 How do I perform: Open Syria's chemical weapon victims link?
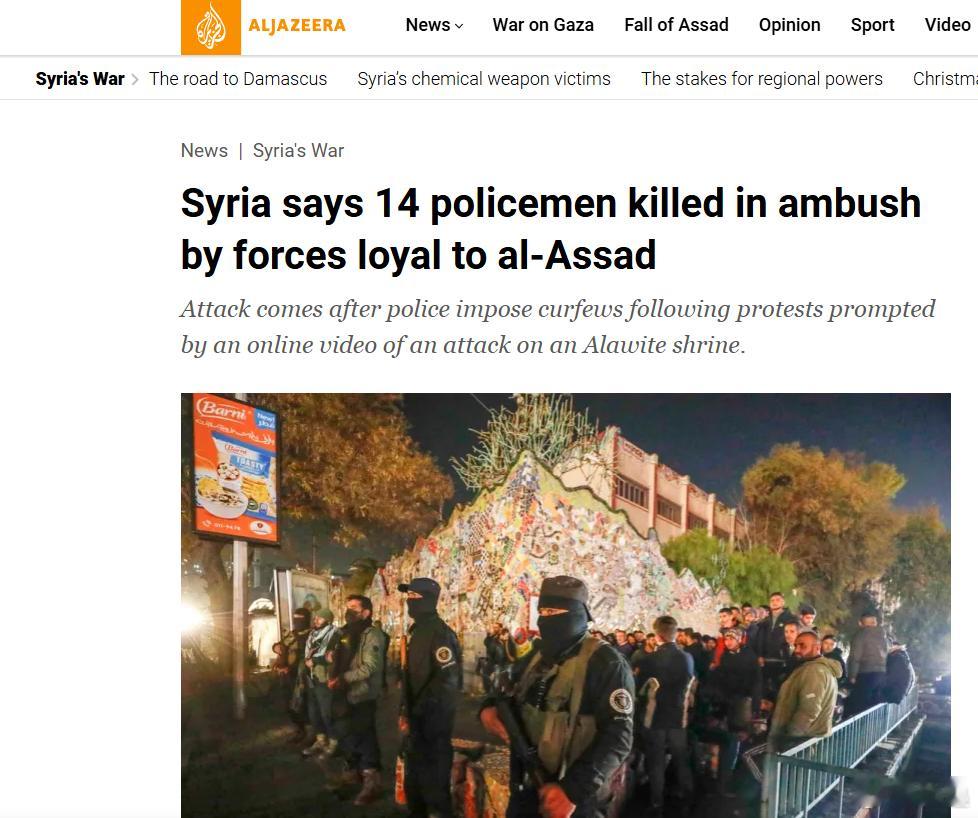pyautogui.click(x=483, y=79)
